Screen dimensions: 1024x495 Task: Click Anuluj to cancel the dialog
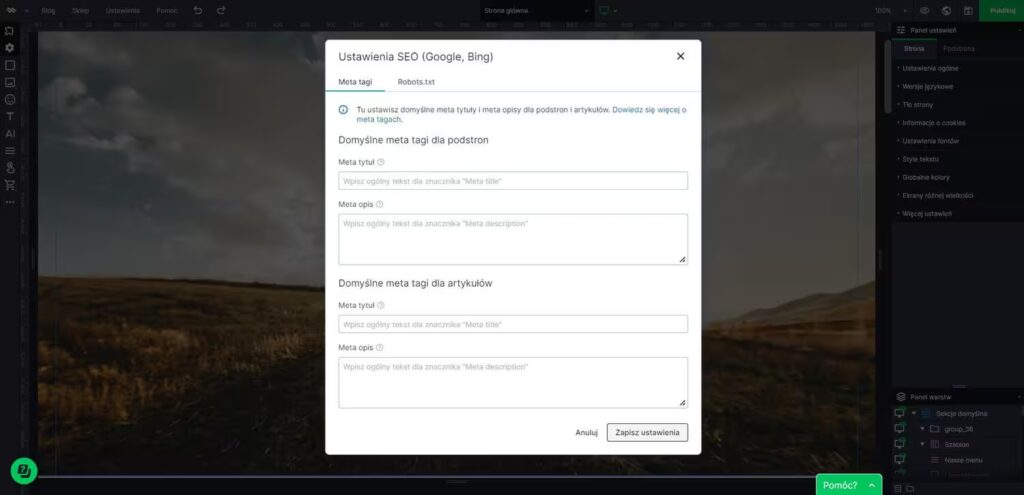point(586,432)
